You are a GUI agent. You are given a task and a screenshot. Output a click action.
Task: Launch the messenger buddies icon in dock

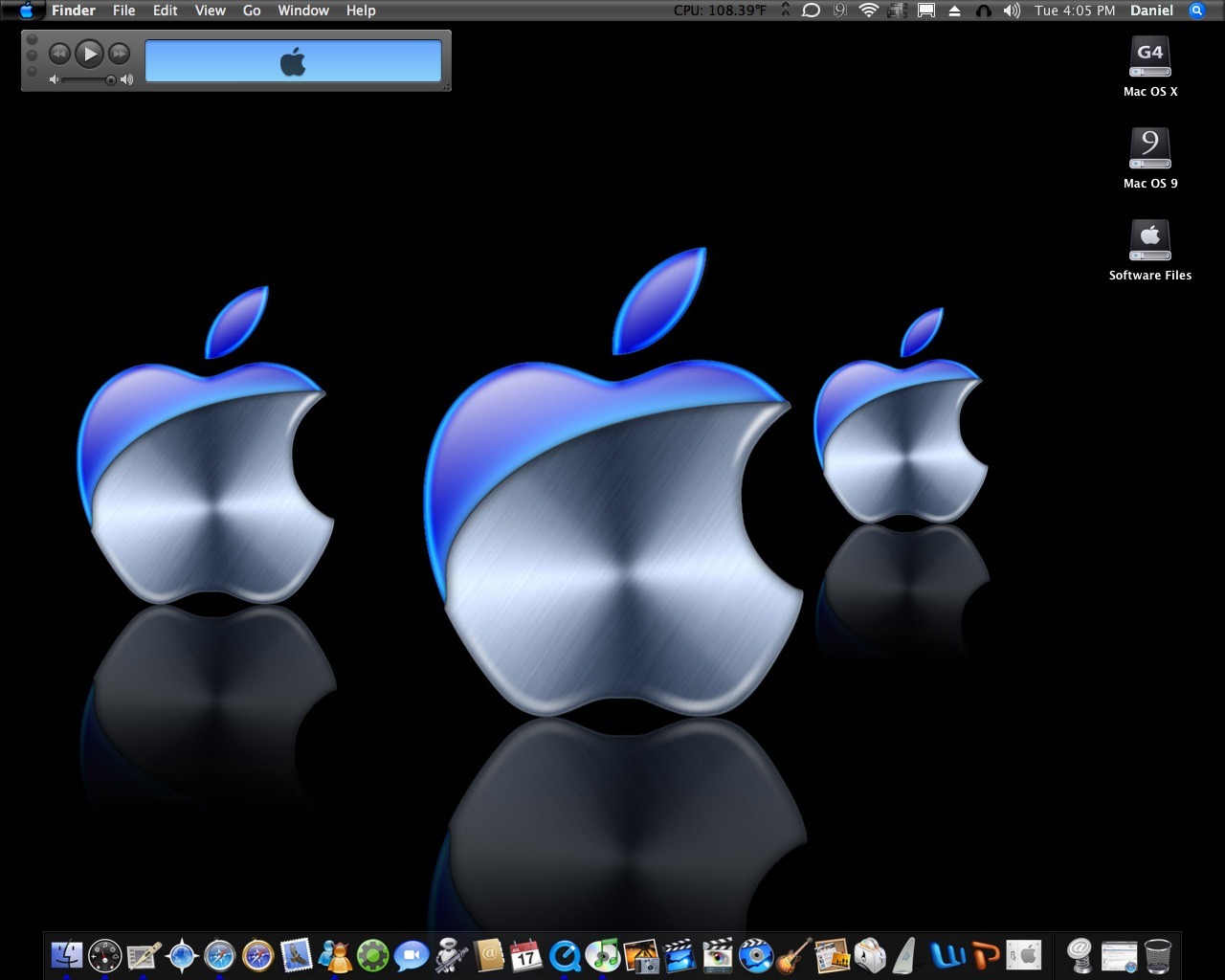point(335,954)
